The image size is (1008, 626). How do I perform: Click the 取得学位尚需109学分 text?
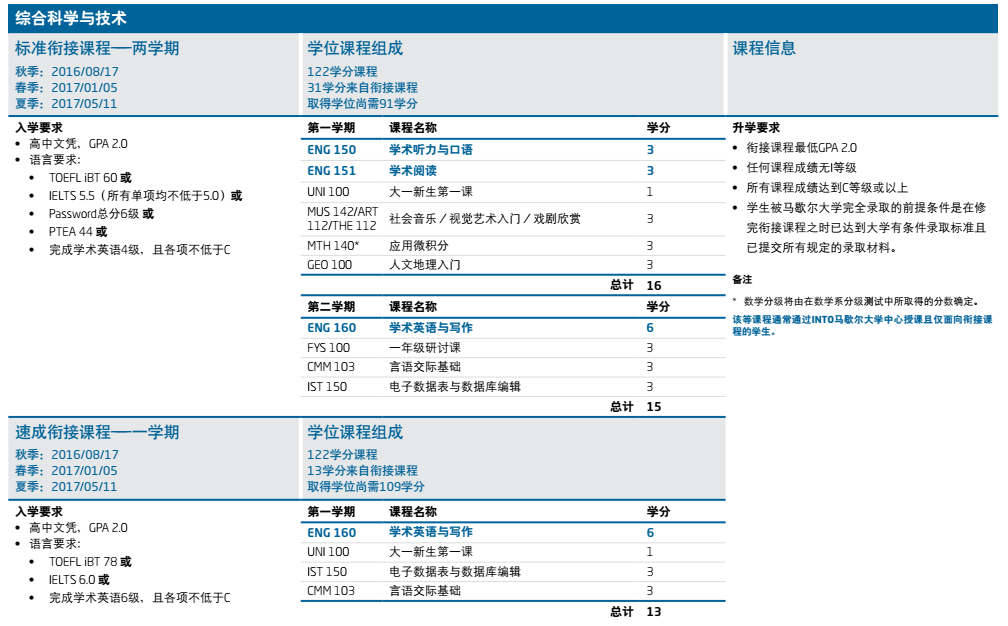(x=365, y=487)
